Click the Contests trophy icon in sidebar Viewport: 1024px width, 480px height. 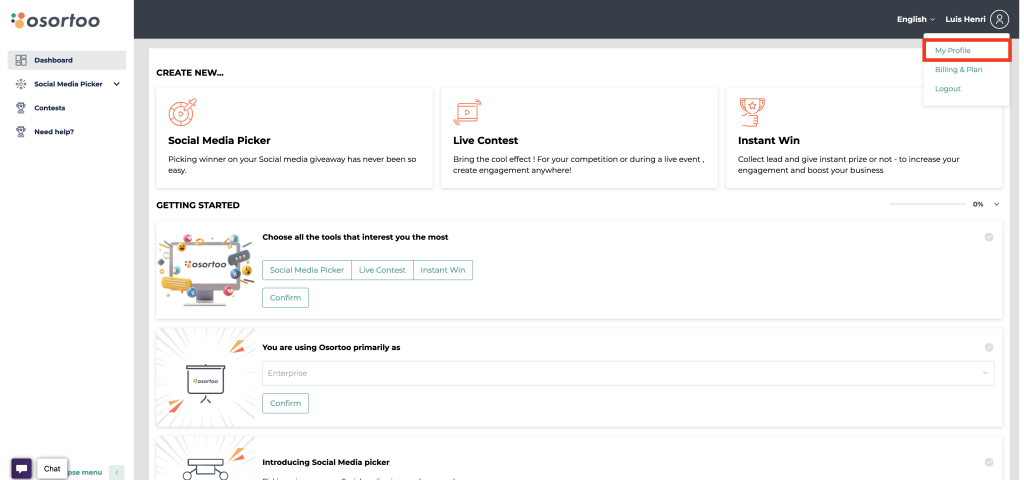pos(21,108)
